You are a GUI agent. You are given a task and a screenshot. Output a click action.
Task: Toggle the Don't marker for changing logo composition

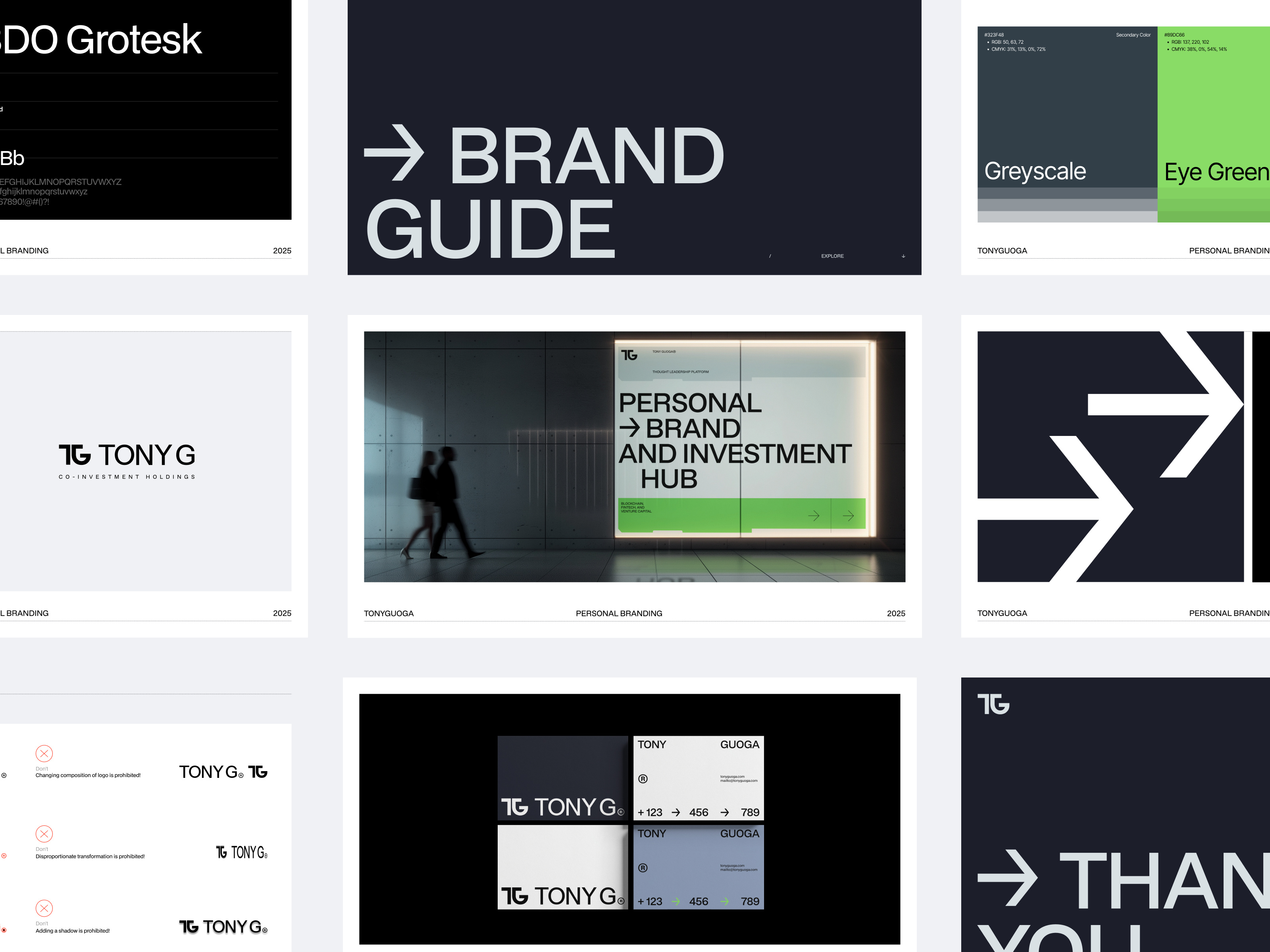coord(44,753)
